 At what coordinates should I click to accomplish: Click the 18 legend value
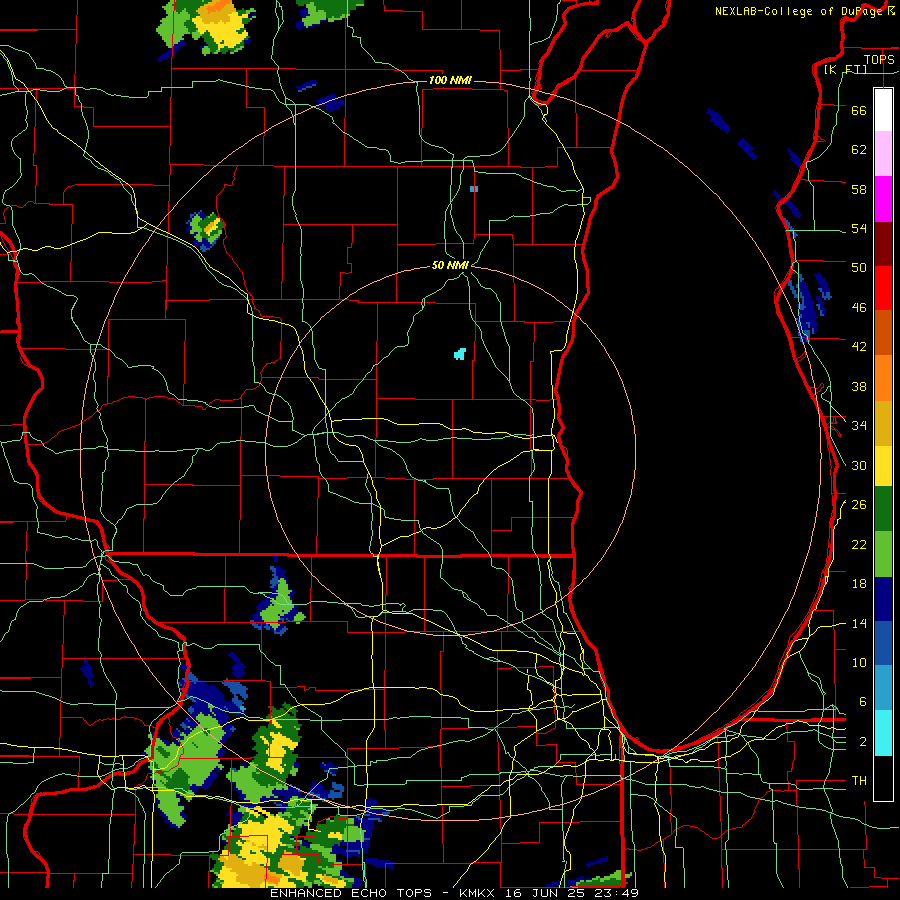point(859,584)
